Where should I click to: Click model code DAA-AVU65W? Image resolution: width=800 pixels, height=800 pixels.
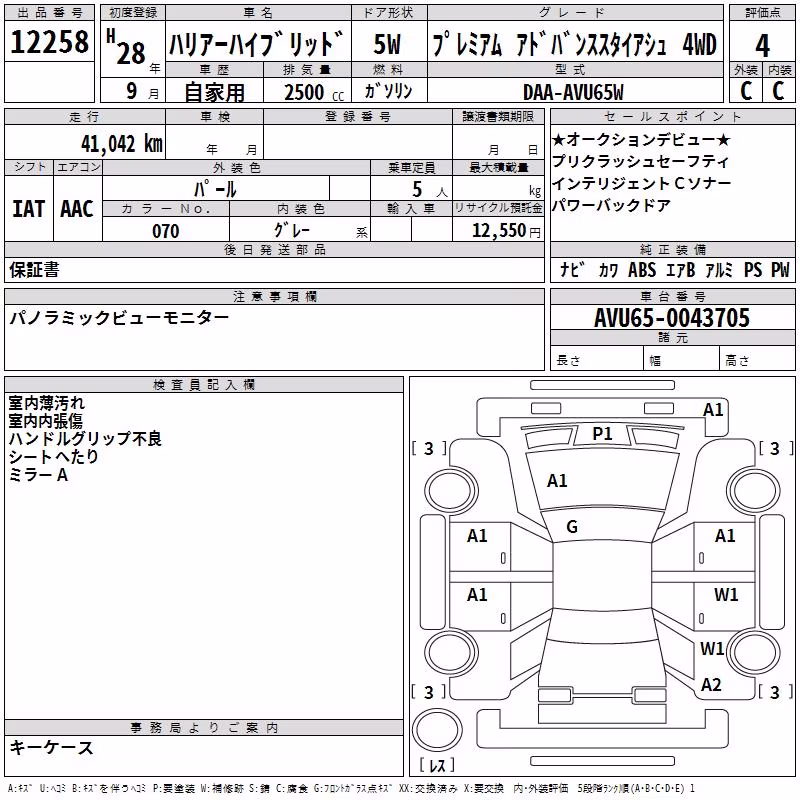click(x=573, y=92)
